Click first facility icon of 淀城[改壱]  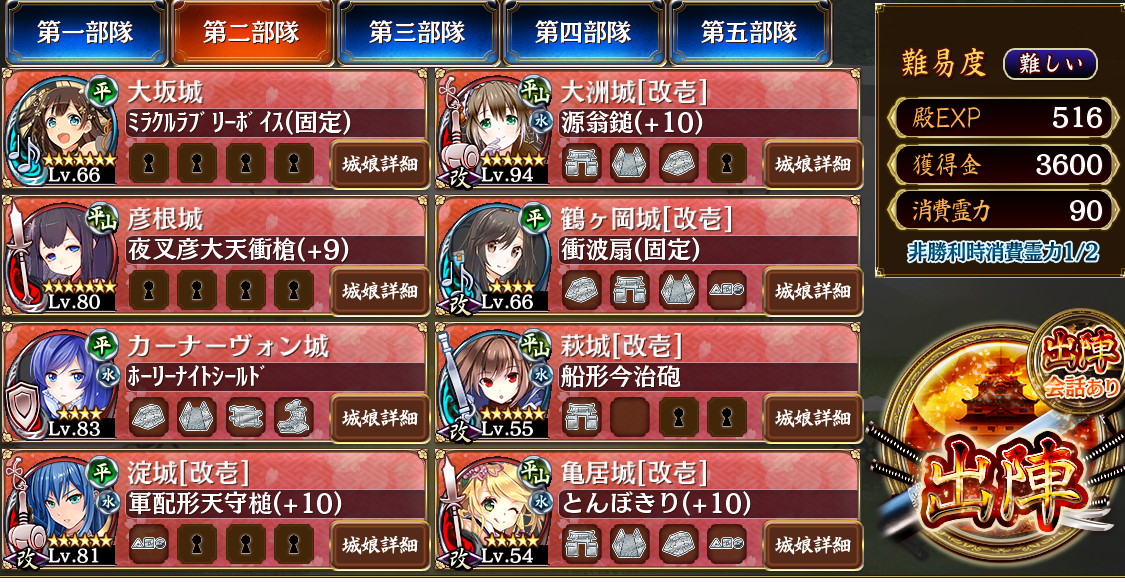148,543
